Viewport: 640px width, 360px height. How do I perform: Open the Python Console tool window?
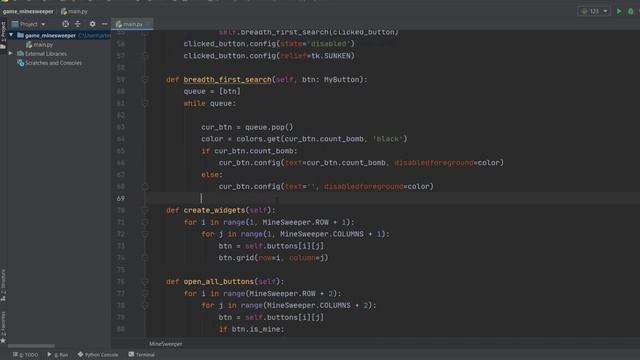point(98,355)
